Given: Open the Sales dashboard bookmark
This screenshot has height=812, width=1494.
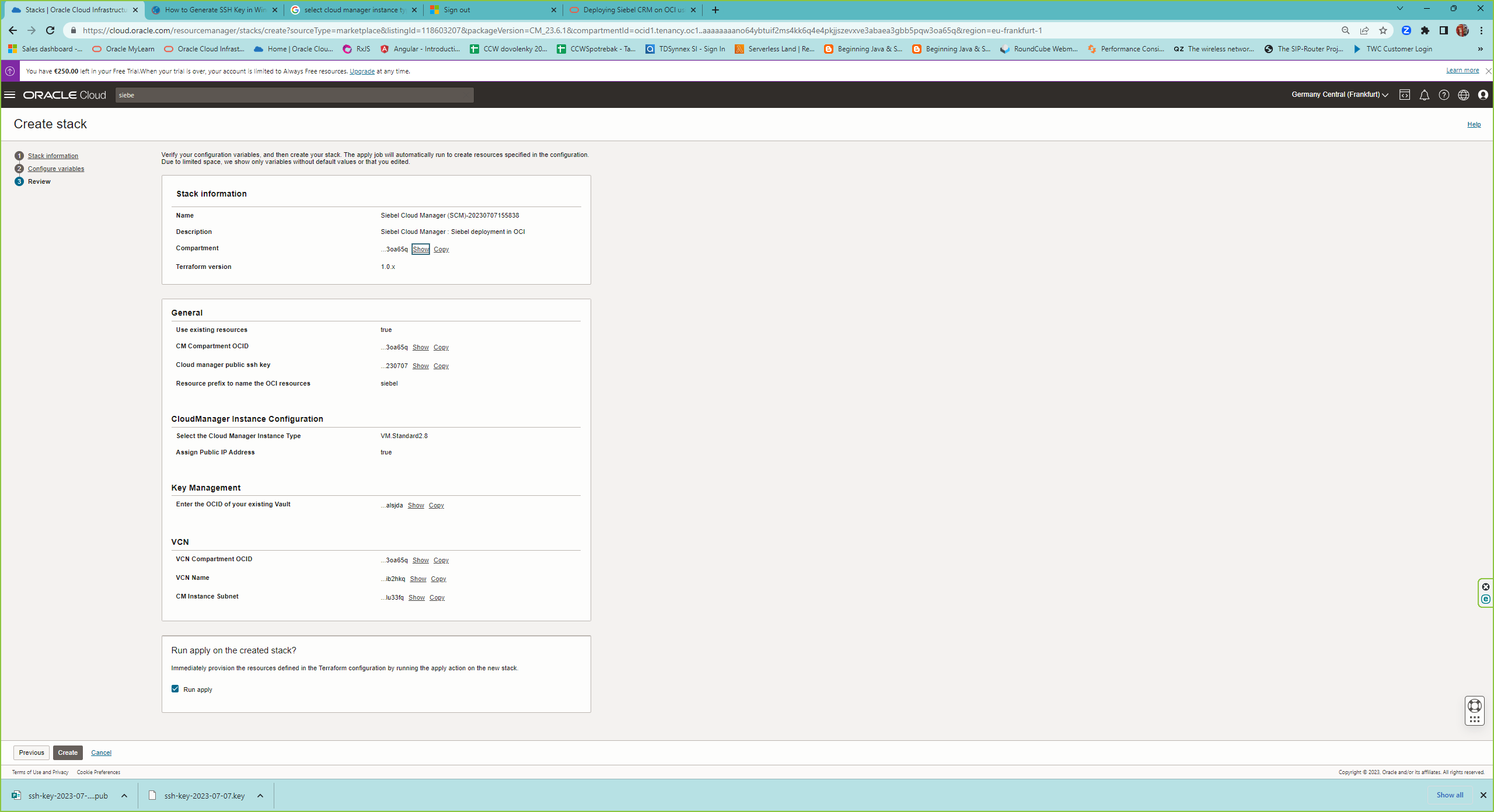Looking at the screenshot, I should [x=46, y=49].
